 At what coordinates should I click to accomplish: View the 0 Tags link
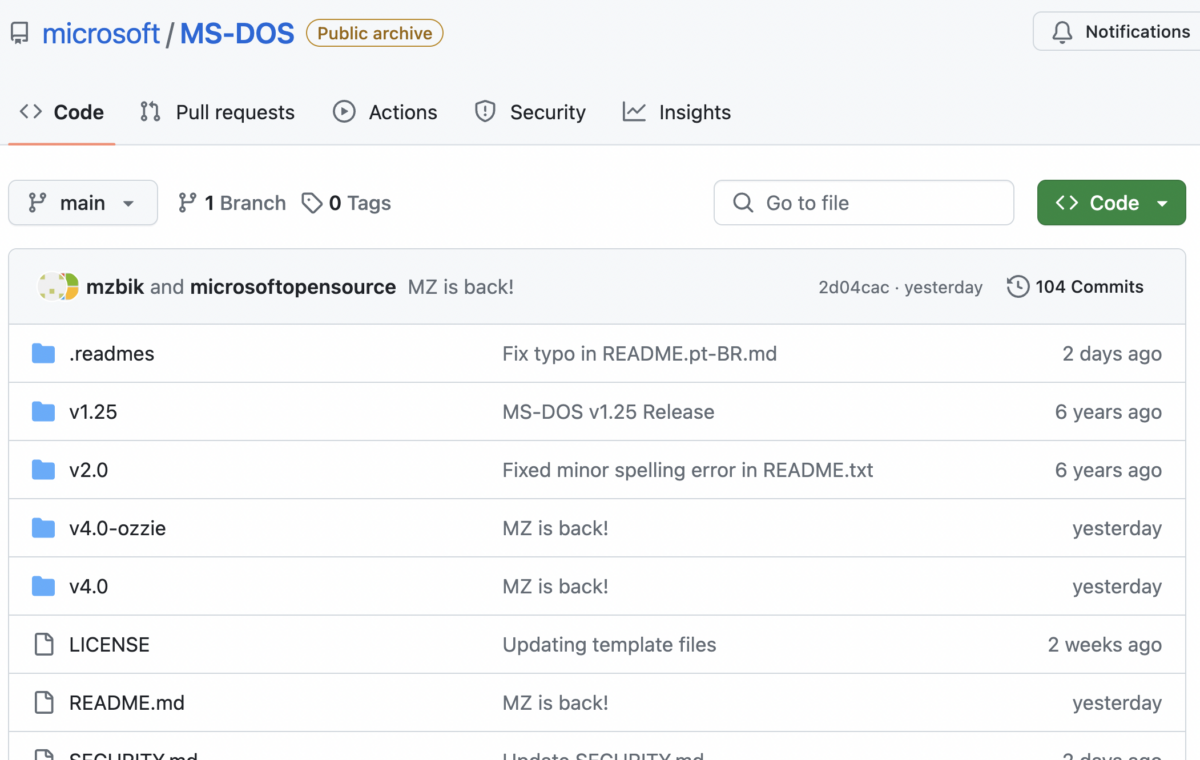(x=346, y=203)
